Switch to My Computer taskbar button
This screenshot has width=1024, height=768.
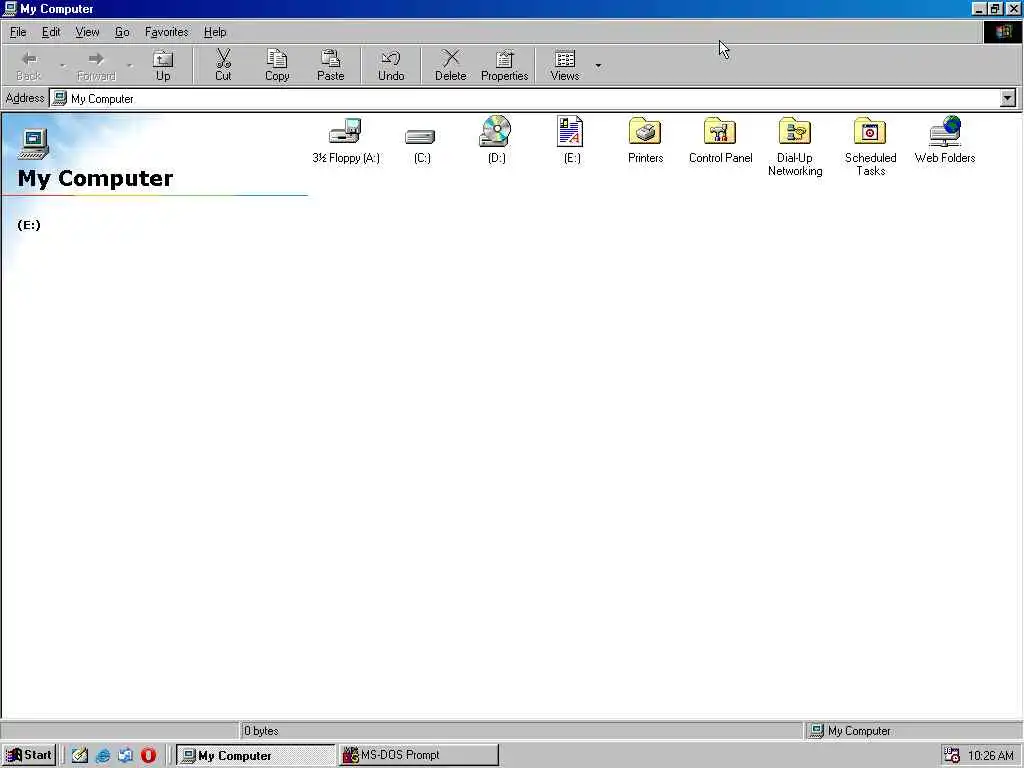click(255, 755)
